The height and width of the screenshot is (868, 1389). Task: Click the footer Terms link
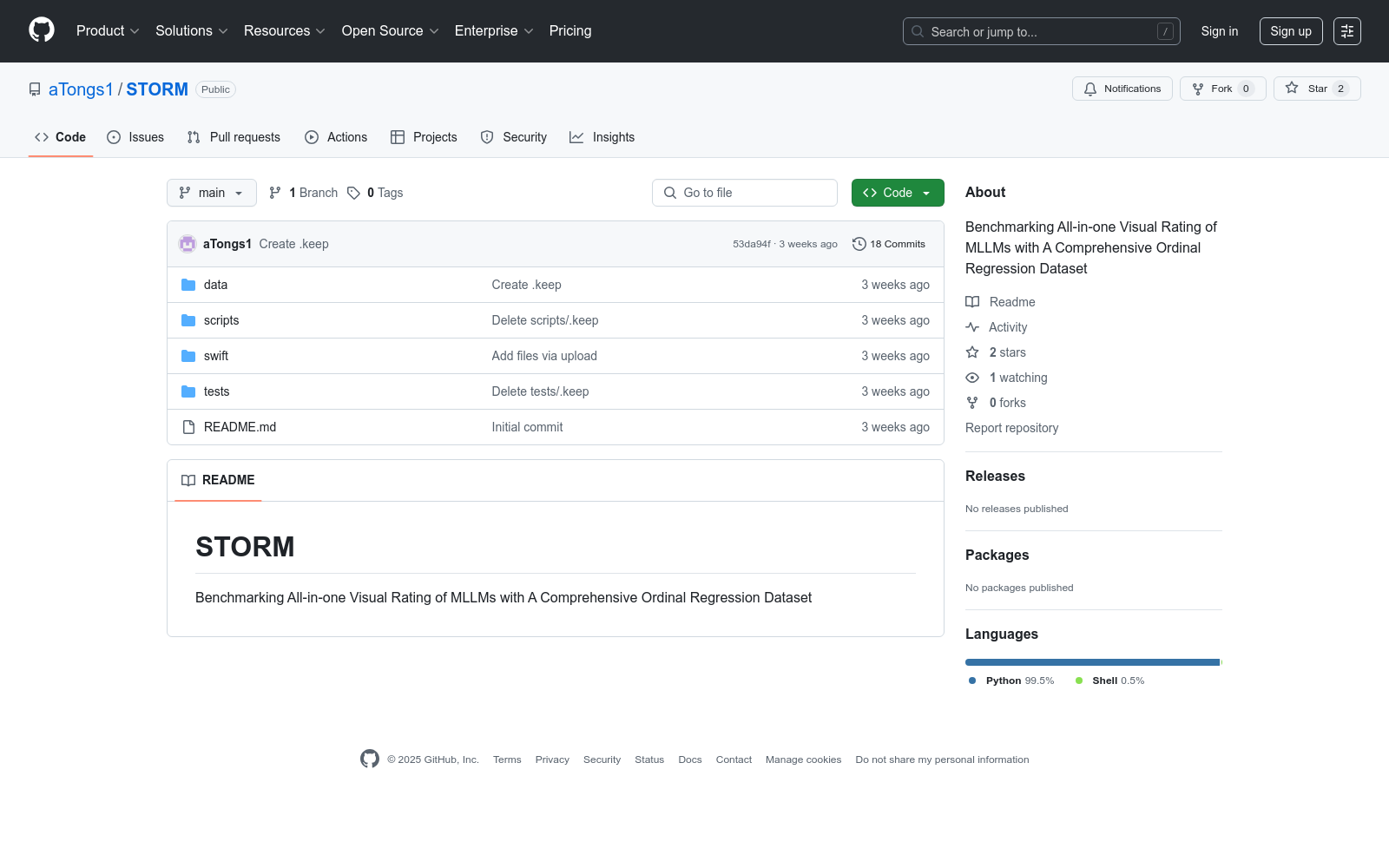coord(507,759)
